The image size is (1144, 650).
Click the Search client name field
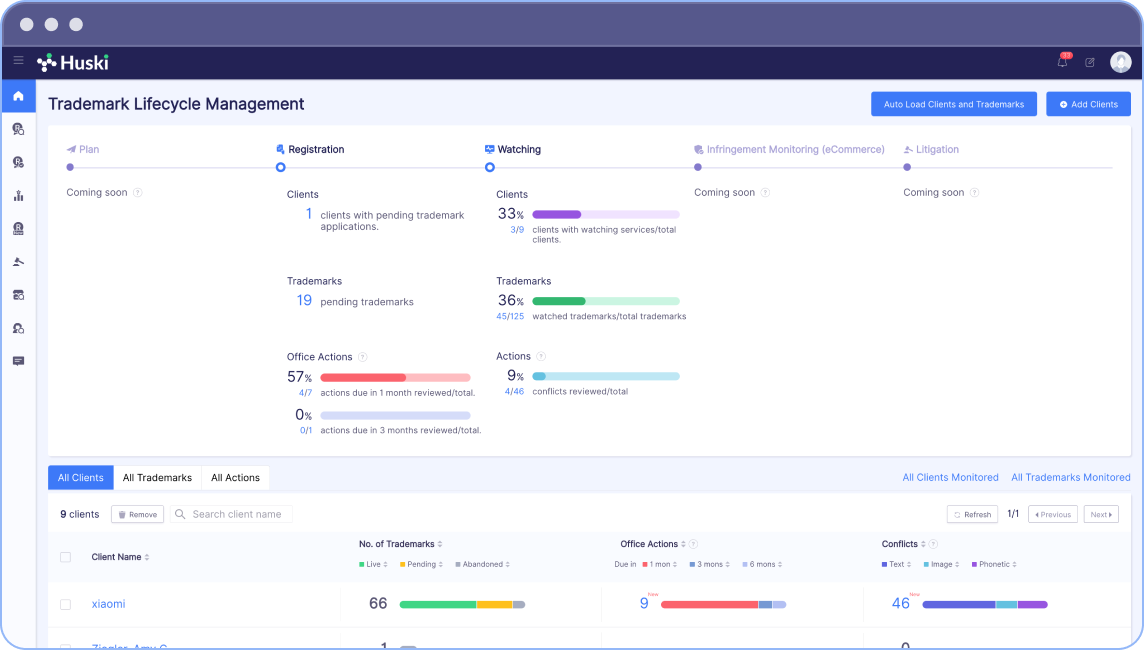coord(237,514)
